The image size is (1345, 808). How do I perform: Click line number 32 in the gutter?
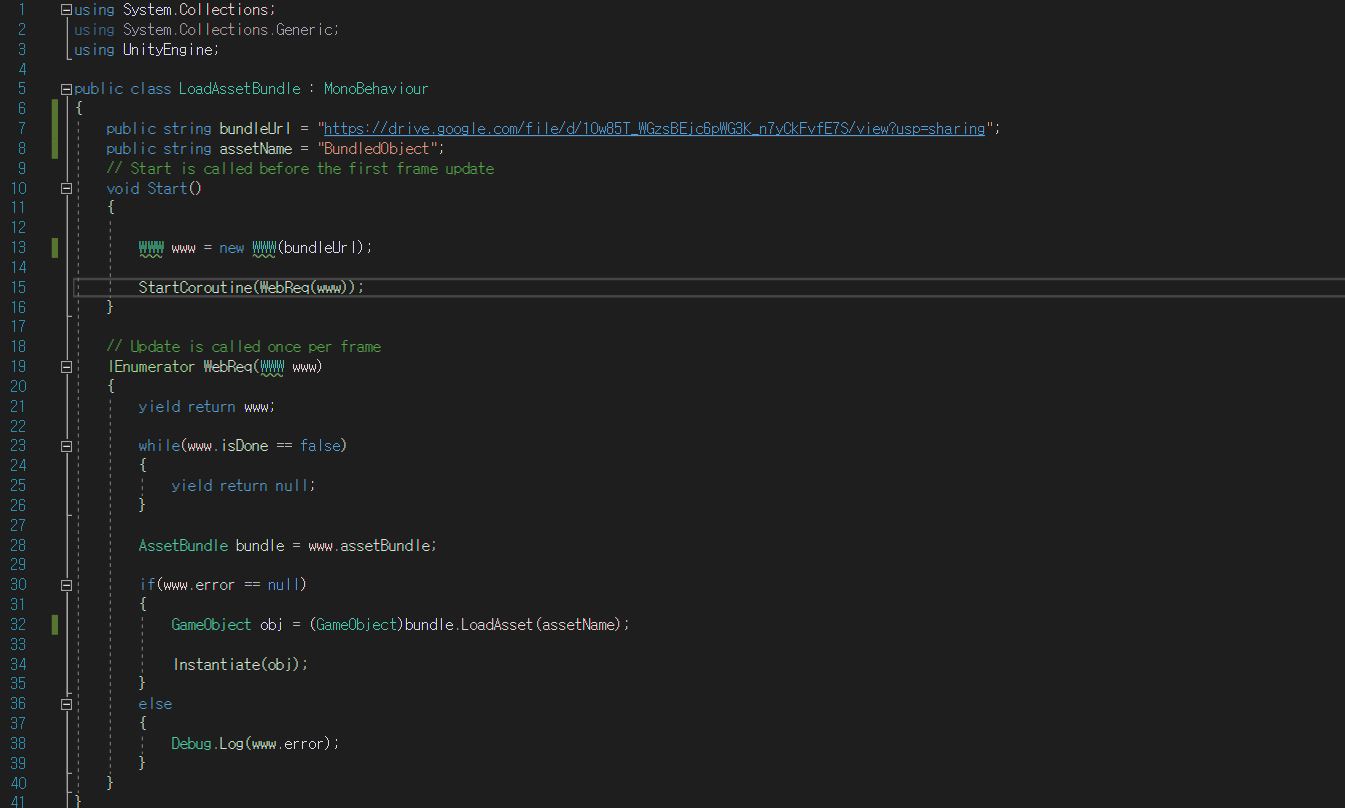point(18,624)
